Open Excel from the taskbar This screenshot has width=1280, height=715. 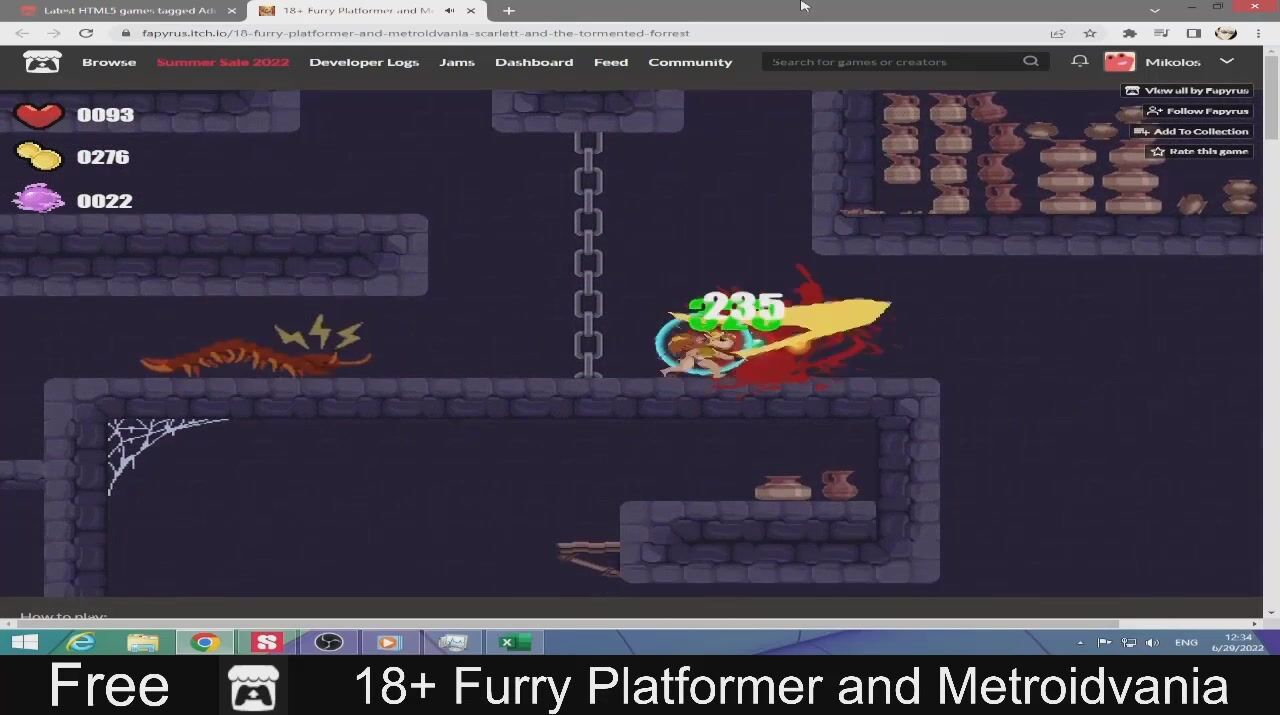[x=513, y=642]
